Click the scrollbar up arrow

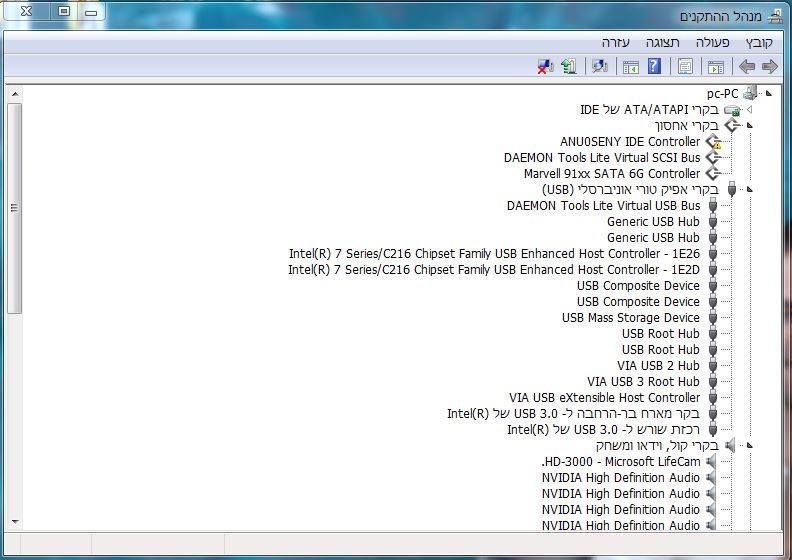(x=15, y=94)
